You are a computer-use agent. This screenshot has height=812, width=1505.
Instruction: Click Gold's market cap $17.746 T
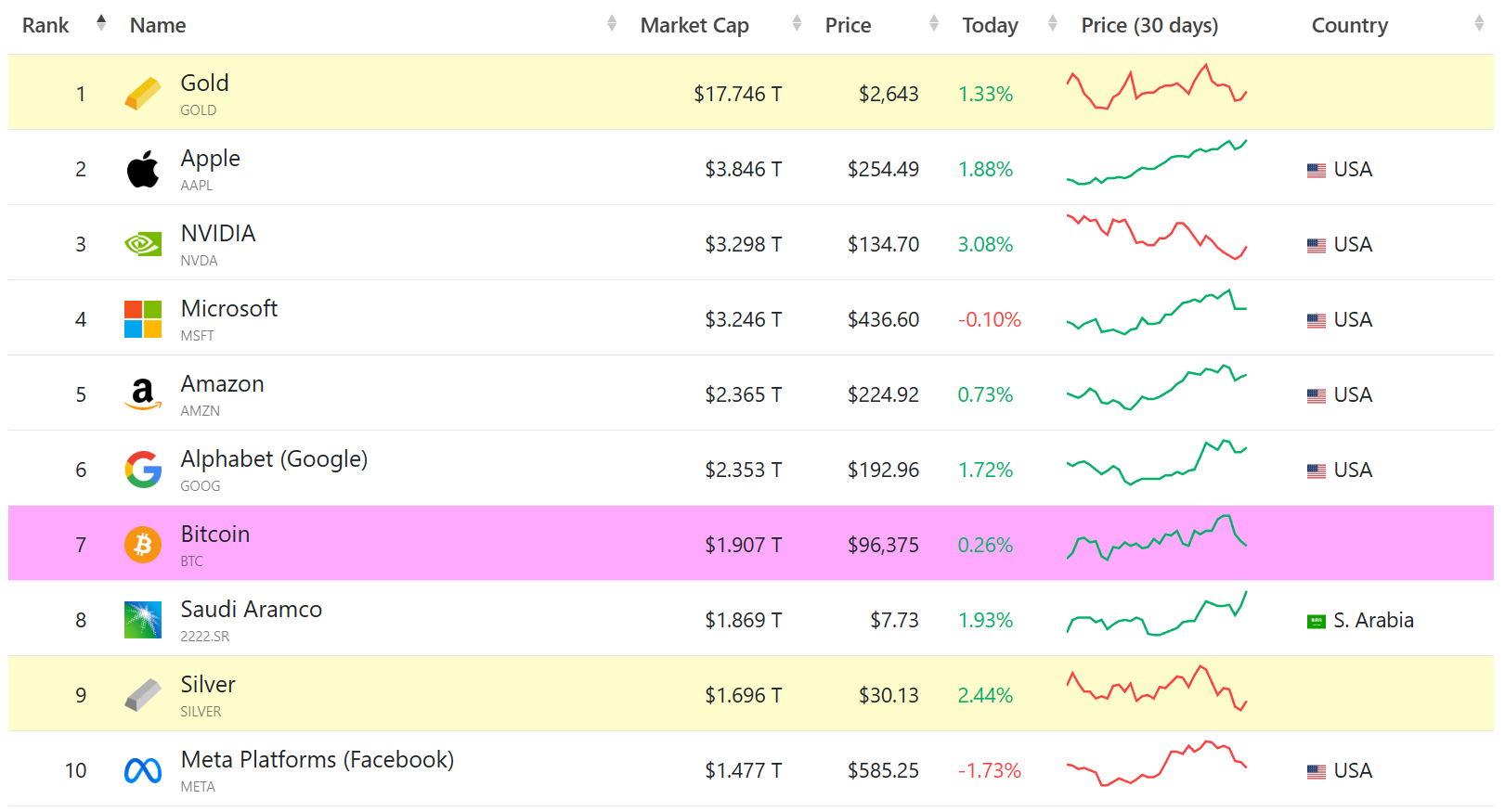(738, 94)
